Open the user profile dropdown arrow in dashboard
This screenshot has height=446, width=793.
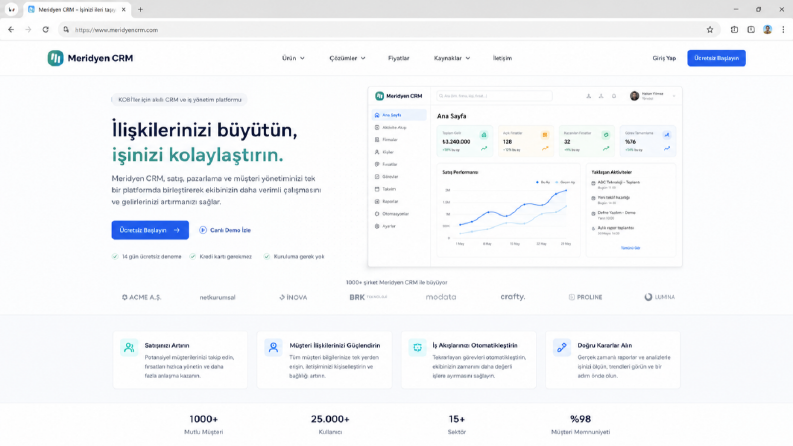pyautogui.click(x=674, y=96)
